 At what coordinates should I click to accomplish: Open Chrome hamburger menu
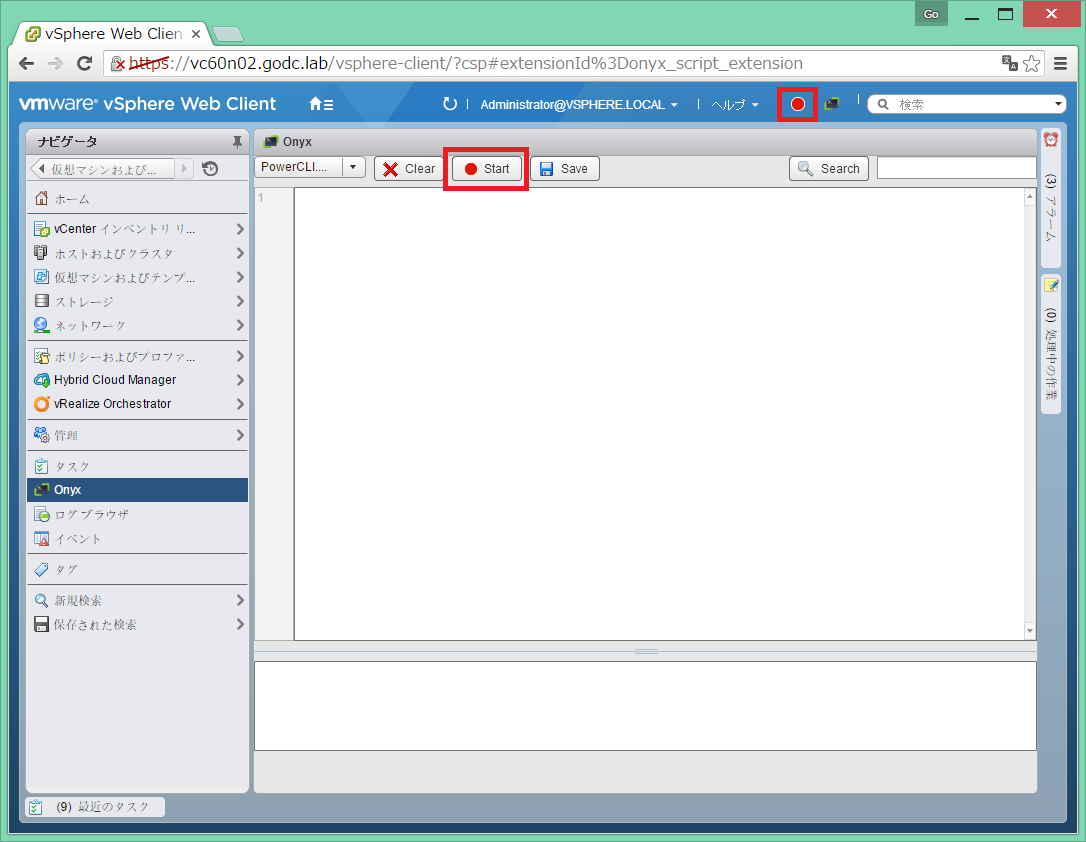point(1060,64)
